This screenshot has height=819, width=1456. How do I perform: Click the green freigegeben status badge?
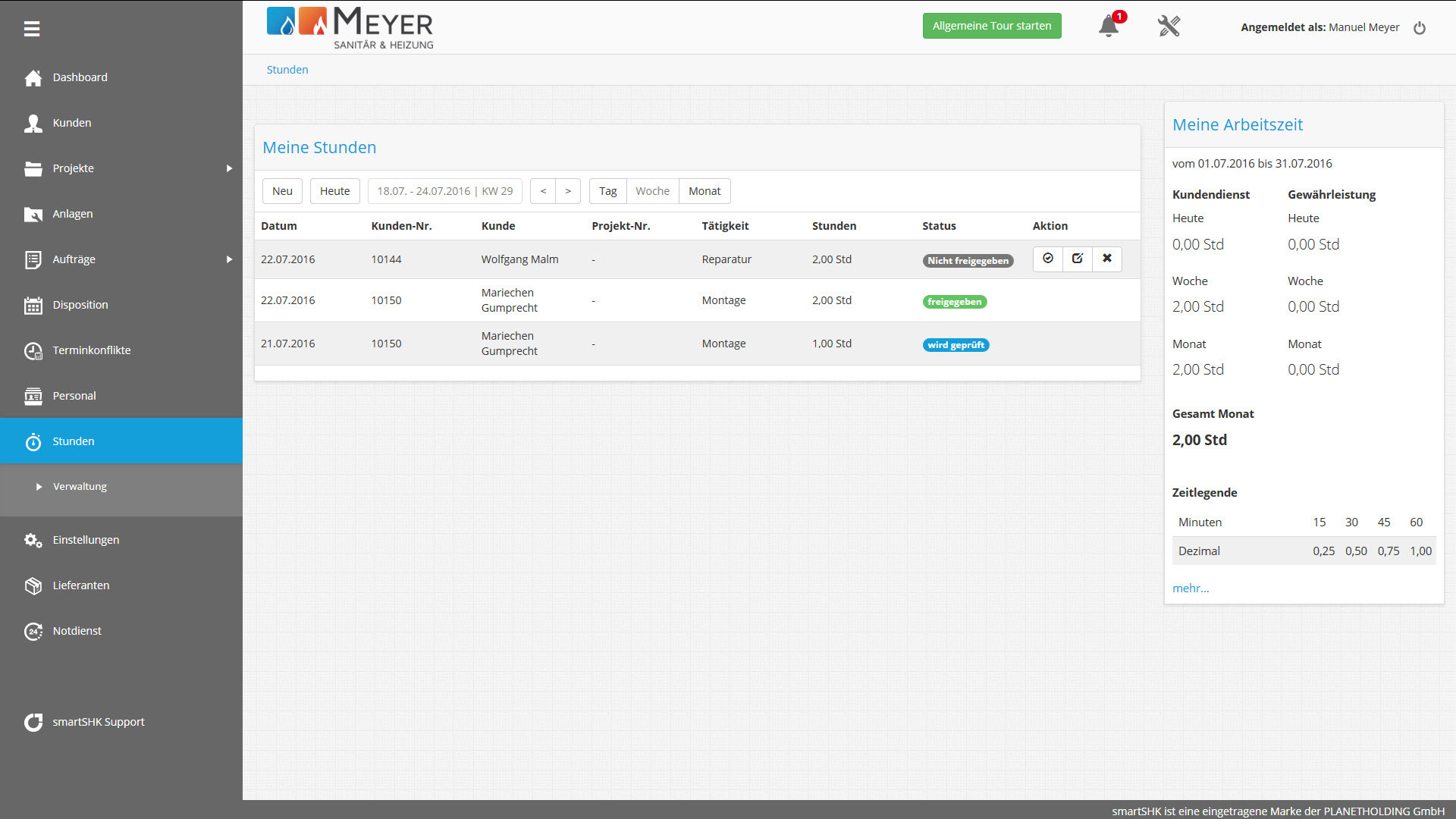[x=955, y=302]
